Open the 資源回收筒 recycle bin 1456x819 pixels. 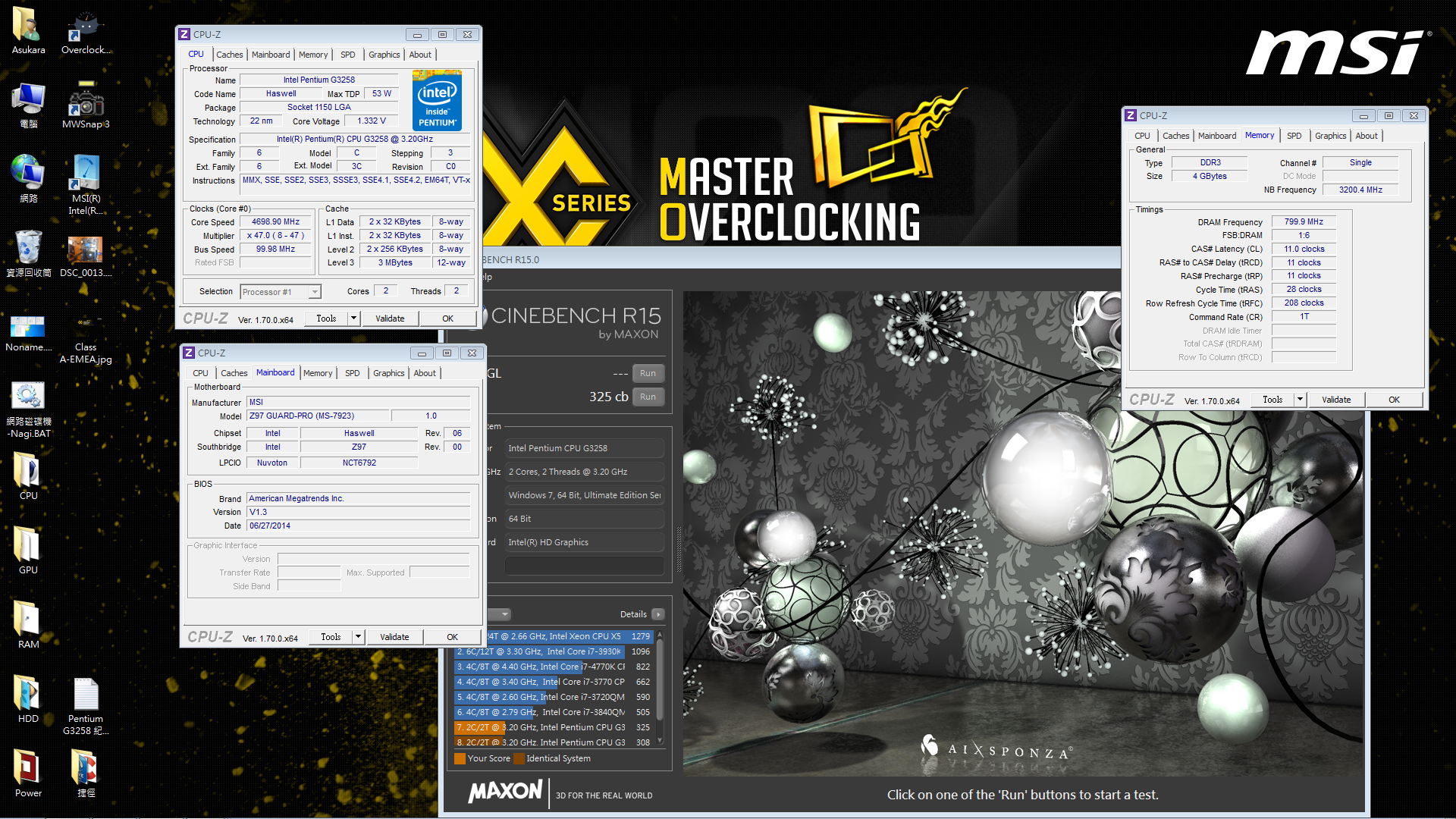28,253
